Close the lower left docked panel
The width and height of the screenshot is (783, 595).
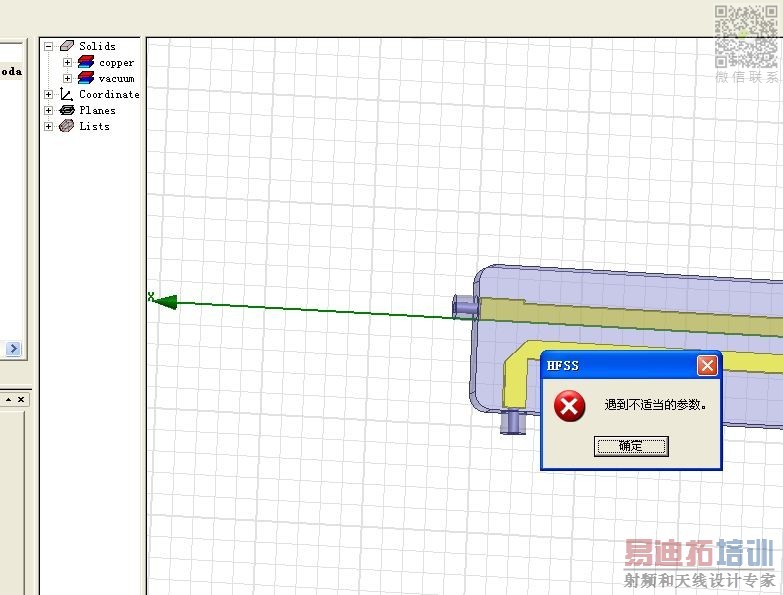21,399
